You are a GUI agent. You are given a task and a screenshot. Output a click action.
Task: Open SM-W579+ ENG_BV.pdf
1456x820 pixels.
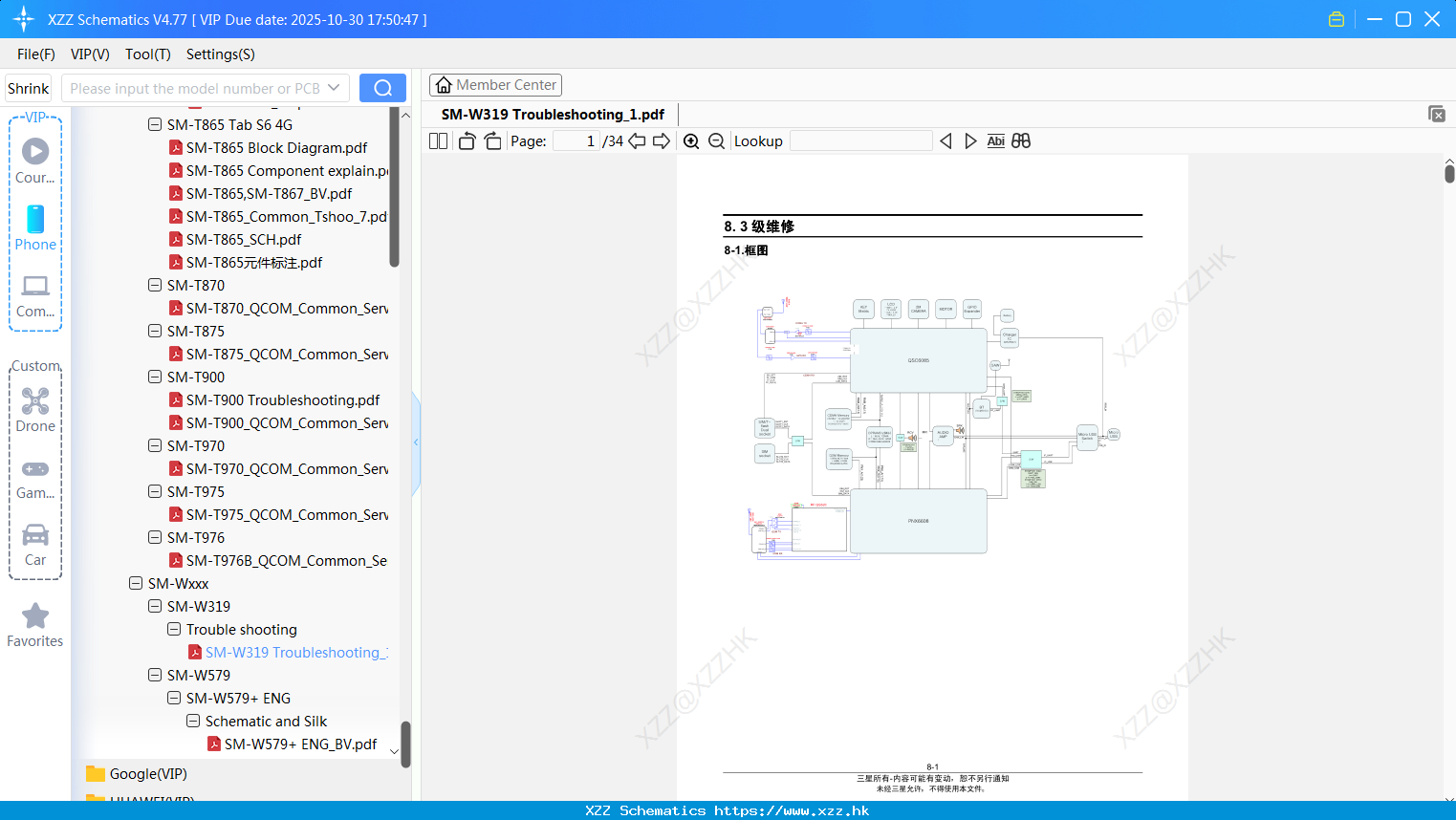(x=300, y=744)
